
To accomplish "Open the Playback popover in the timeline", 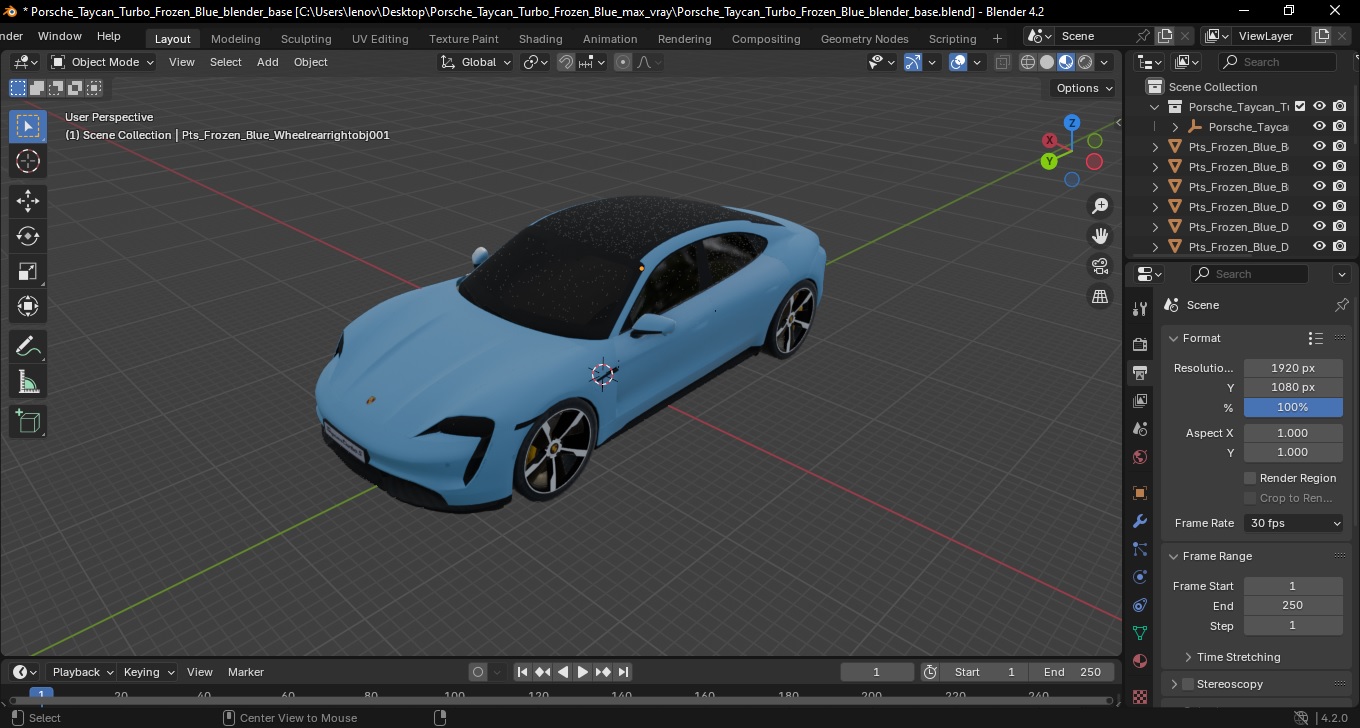I will pyautogui.click(x=81, y=672).
